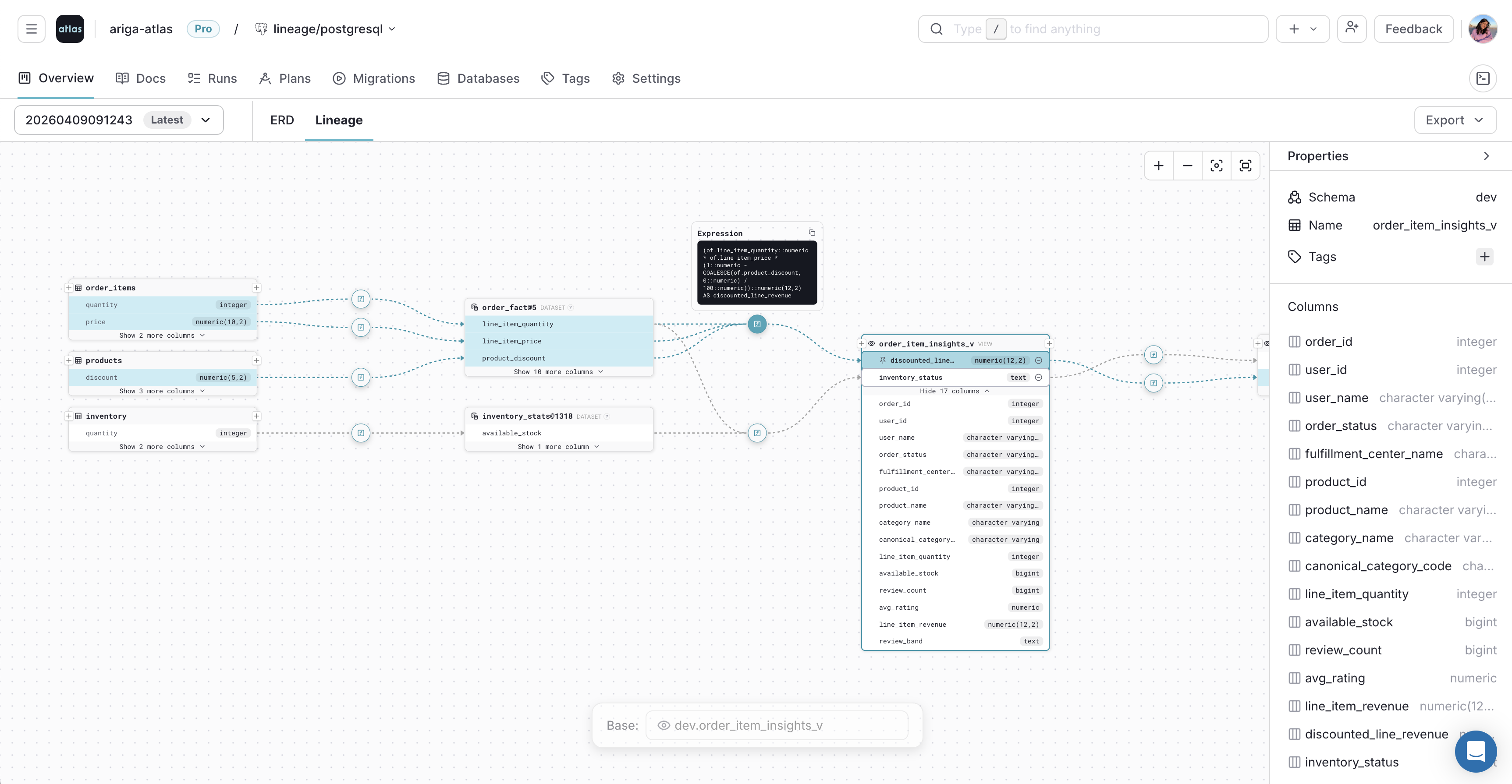Screen dimensions: 1512x784
Task: Copy the Expression panel contents
Action: coord(813,233)
